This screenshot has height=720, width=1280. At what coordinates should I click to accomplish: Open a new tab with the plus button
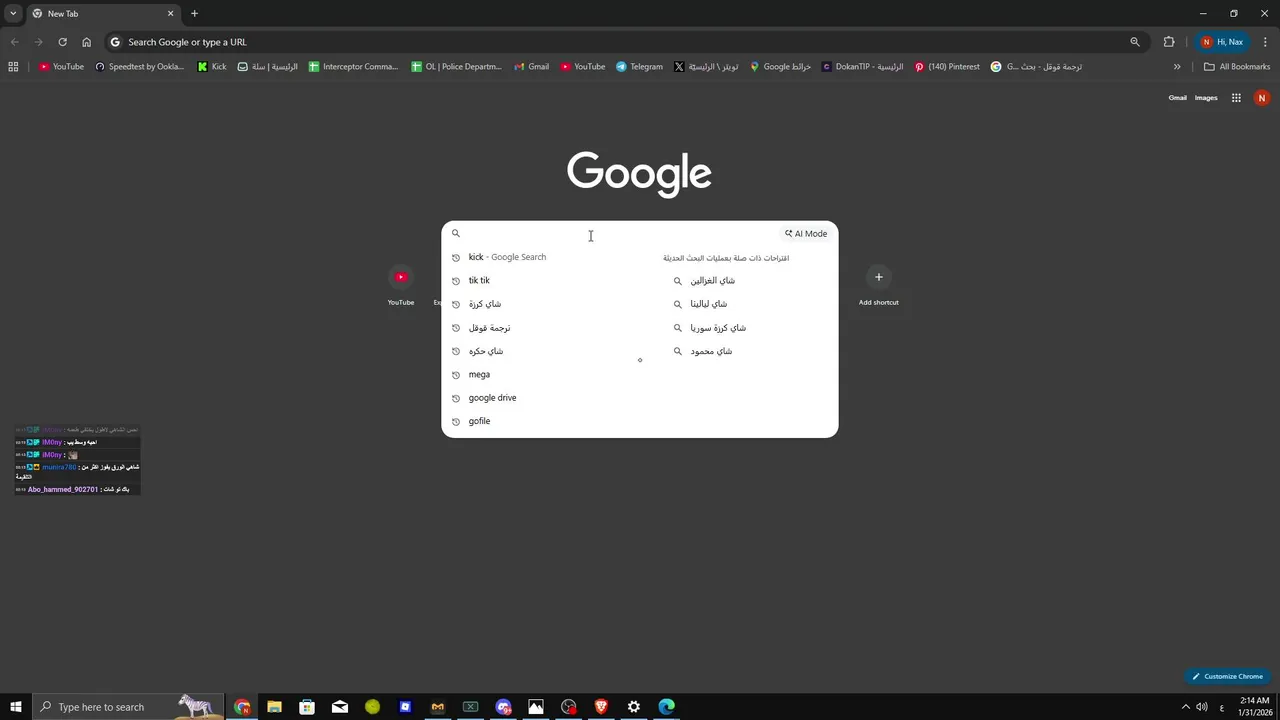coord(194,14)
